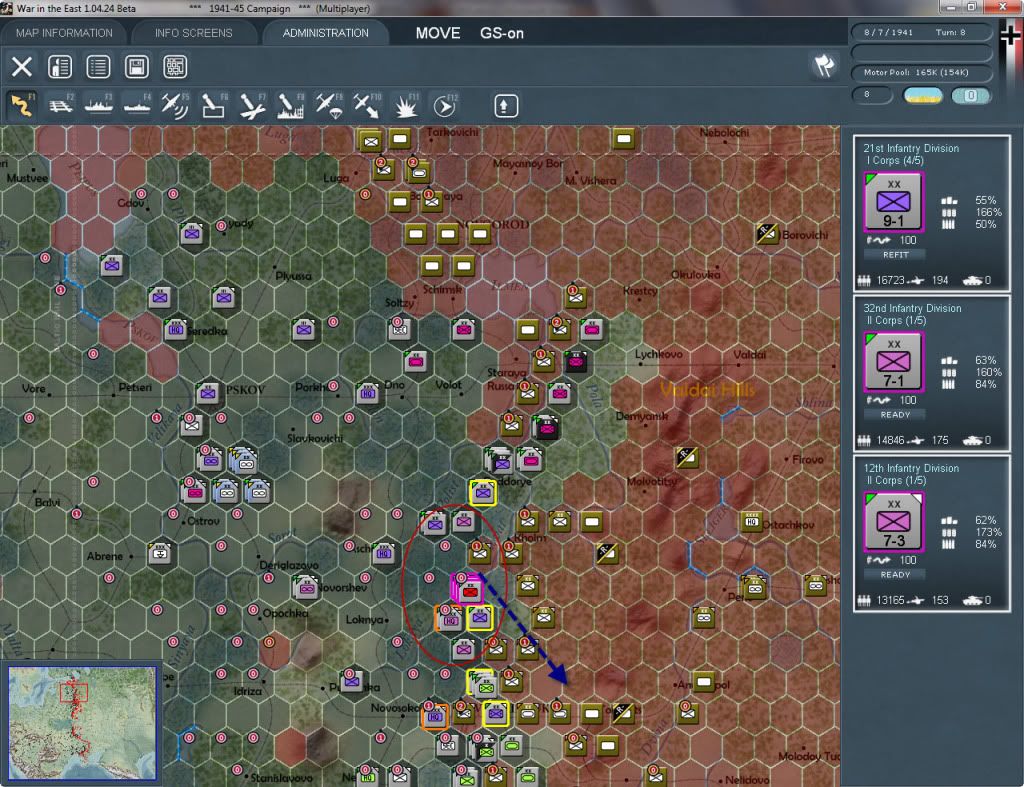The width and height of the screenshot is (1024, 787).
Task: Select the rail-marked unit beside Borovichi
Action: tap(767, 233)
